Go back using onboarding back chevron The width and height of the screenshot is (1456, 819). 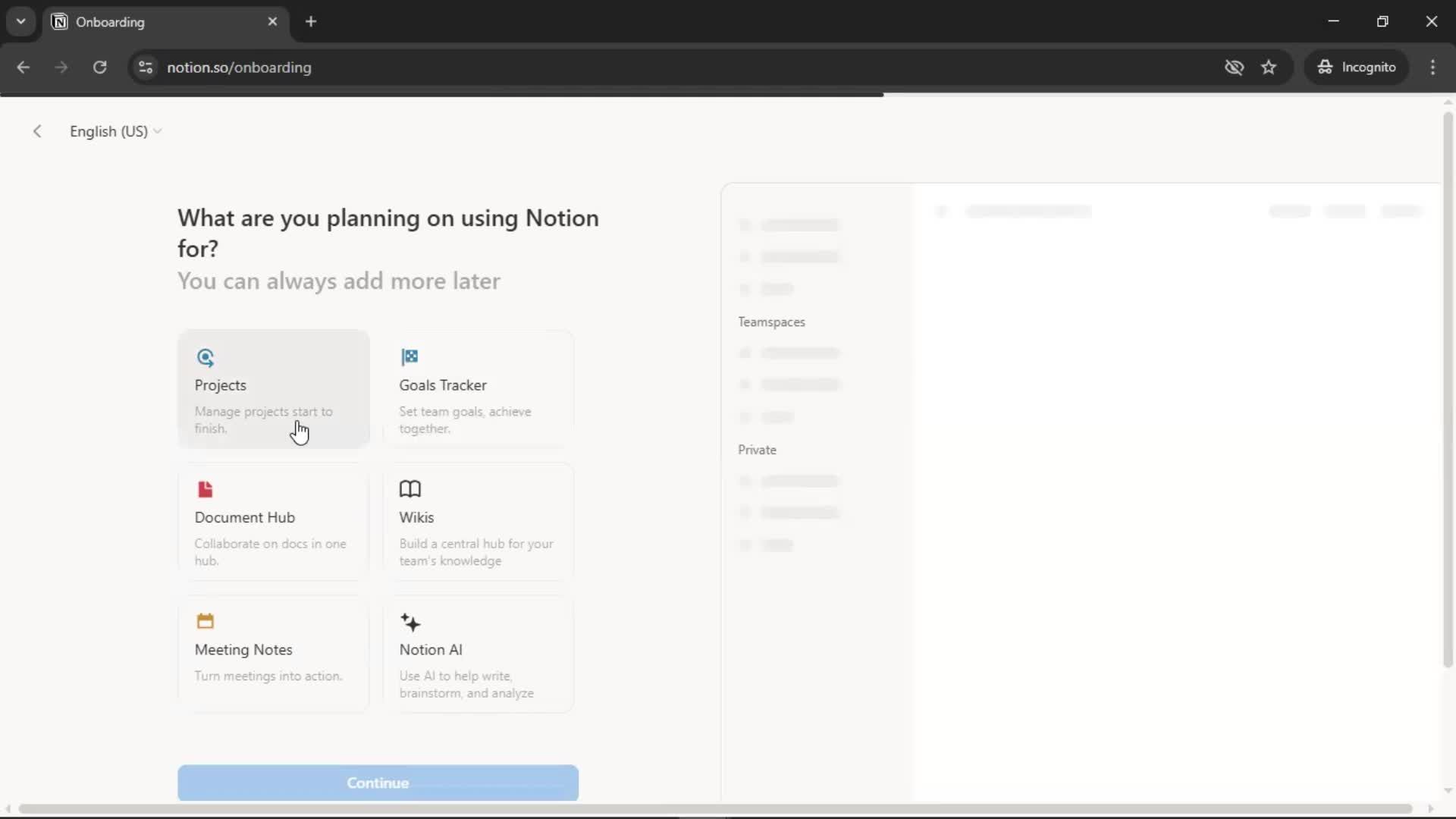(37, 131)
